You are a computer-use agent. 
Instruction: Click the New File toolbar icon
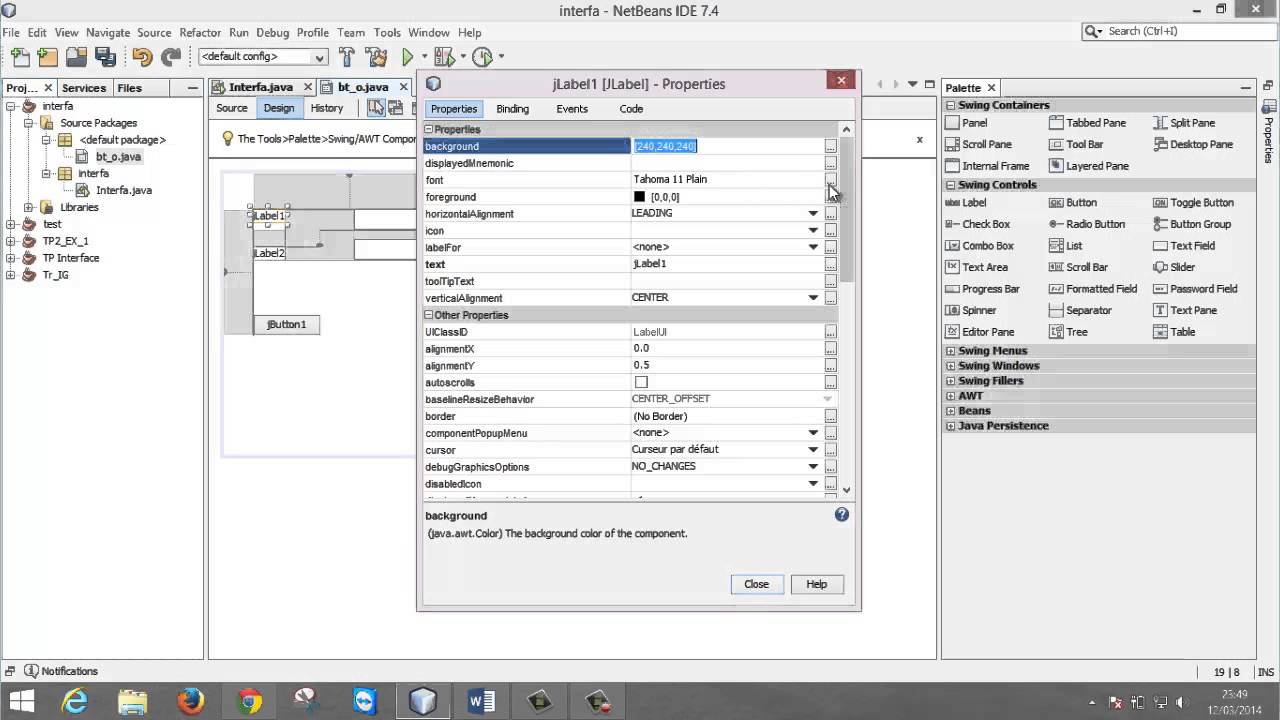click(x=19, y=57)
